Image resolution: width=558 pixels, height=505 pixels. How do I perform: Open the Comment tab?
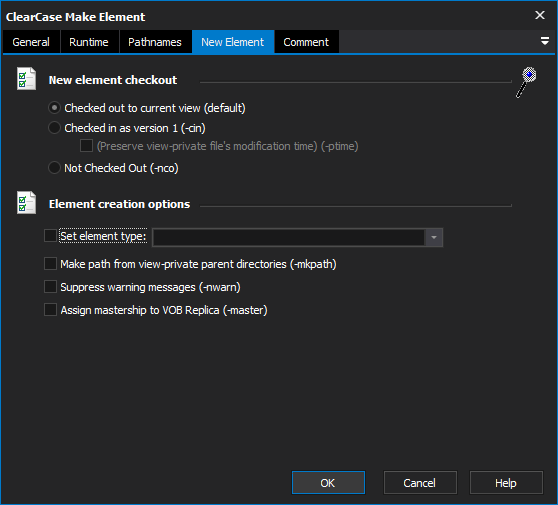point(306,42)
